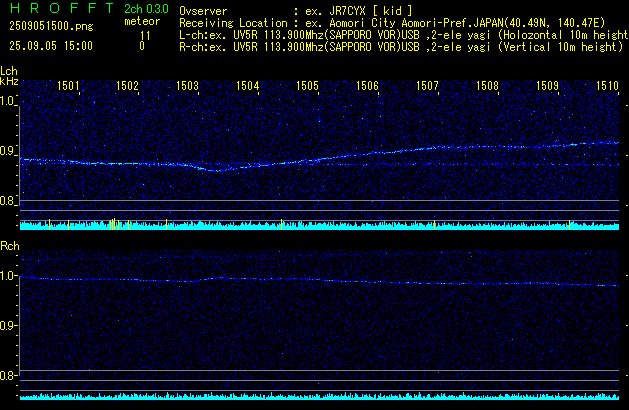Select the 1508 time marker
This screenshot has width=629, height=410.
tap(487, 86)
